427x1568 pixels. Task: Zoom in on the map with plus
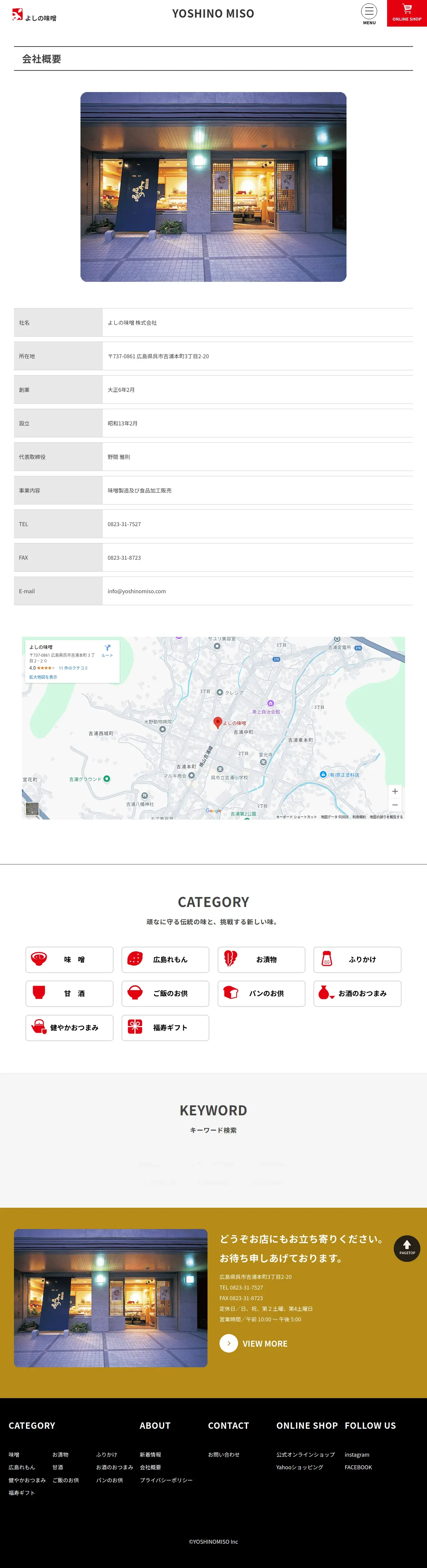point(395,791)
